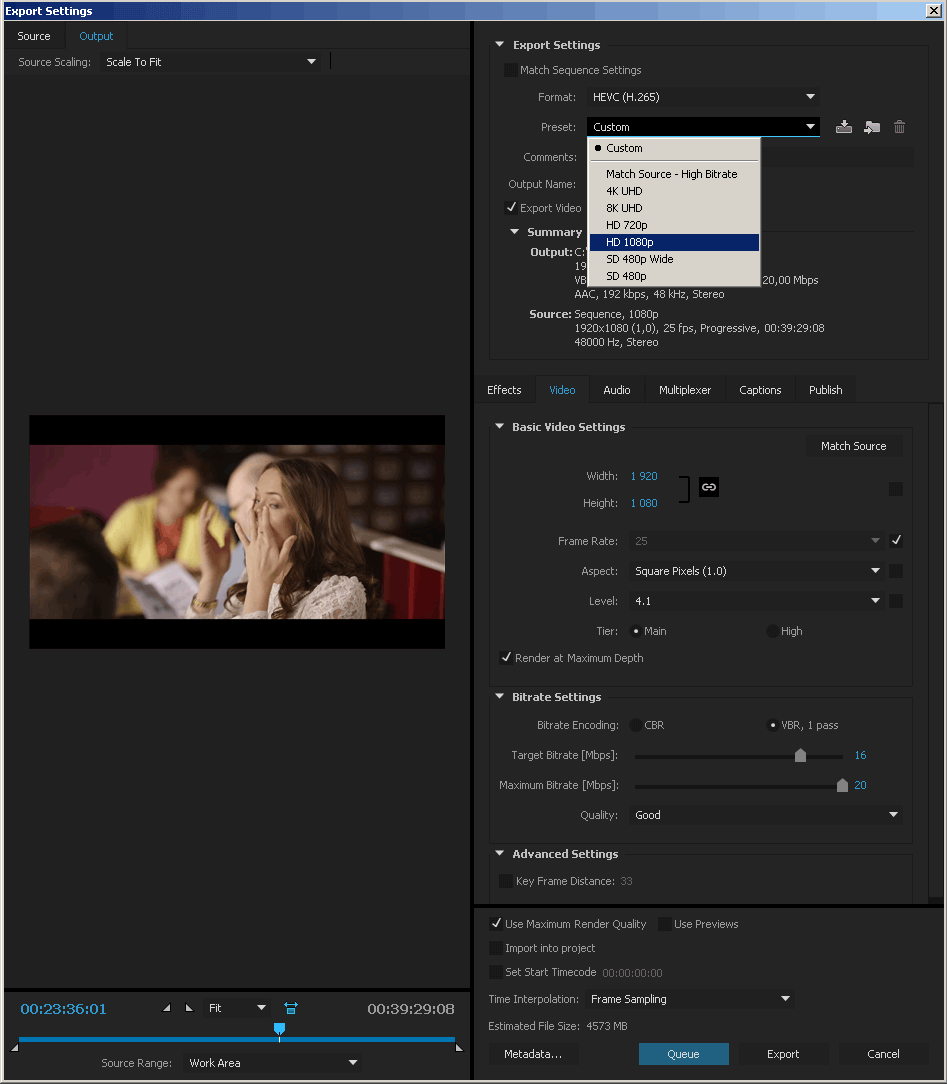Click the right out-point marker on timeline
Screen dimensions: 947x1084
[x=459, y=1048]
